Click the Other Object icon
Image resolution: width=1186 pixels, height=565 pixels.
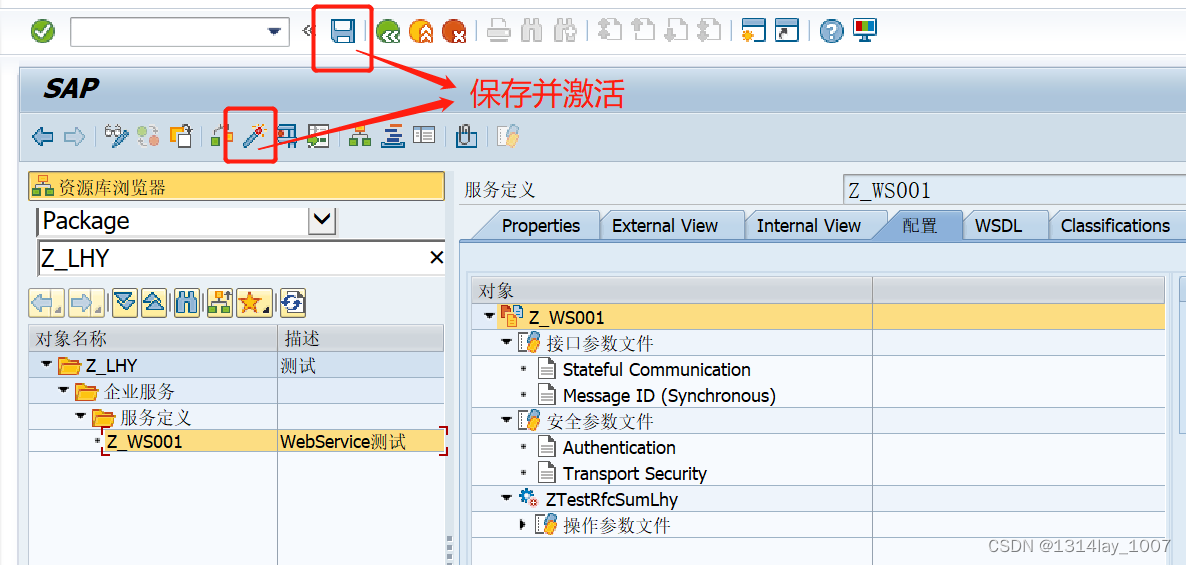pyautogui.click(x=181, y=136)
